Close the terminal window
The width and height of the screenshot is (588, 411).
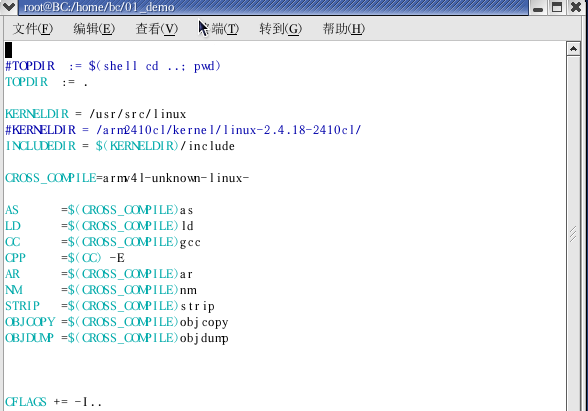click(576, 7)
